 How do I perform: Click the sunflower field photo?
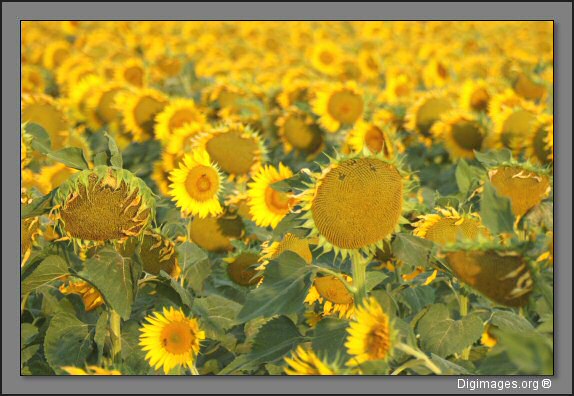click(x=287, y=198)
